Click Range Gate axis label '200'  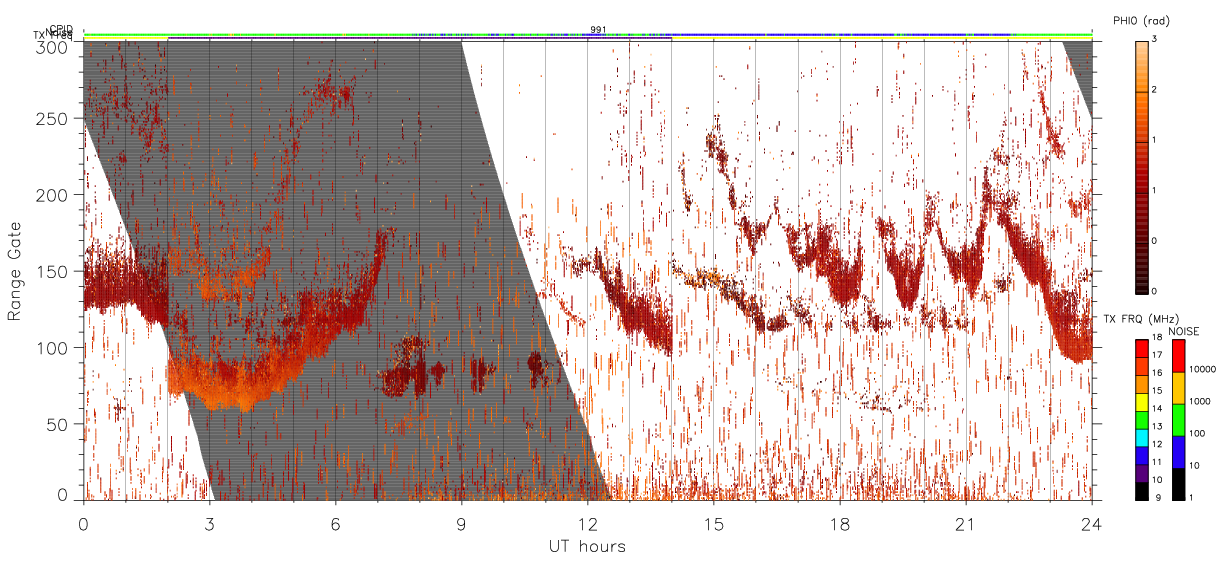click(x=54, y=195)
